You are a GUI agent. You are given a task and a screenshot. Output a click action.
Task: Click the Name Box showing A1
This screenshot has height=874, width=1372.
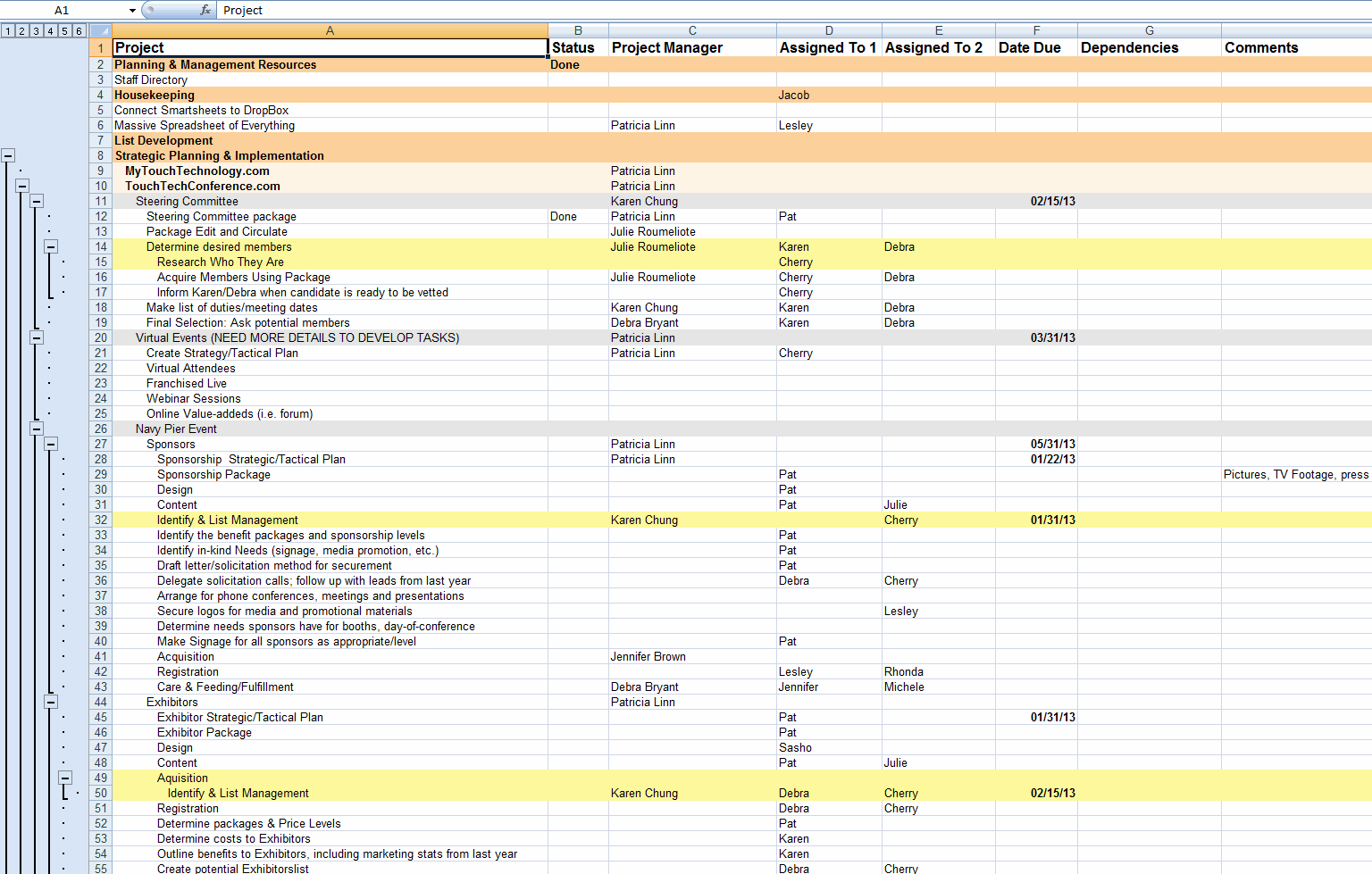(x=63, y=10)
